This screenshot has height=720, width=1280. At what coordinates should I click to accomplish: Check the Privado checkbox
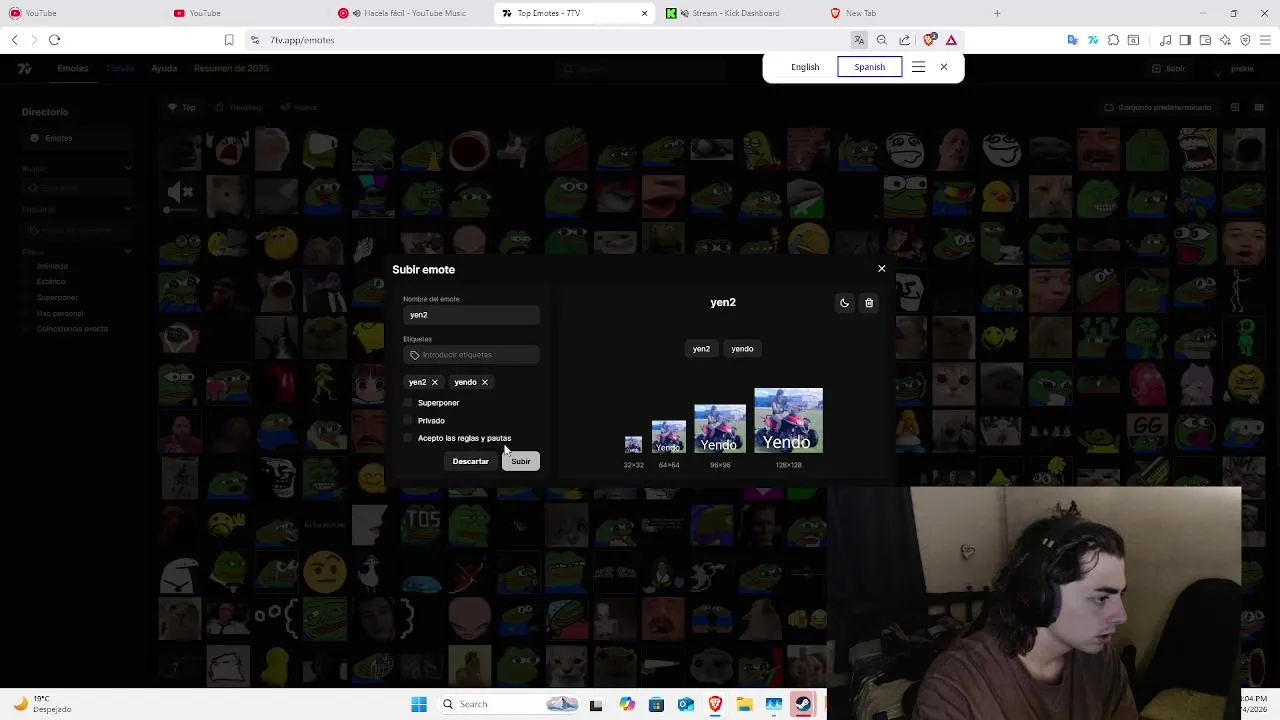click(x=408, y=421)
